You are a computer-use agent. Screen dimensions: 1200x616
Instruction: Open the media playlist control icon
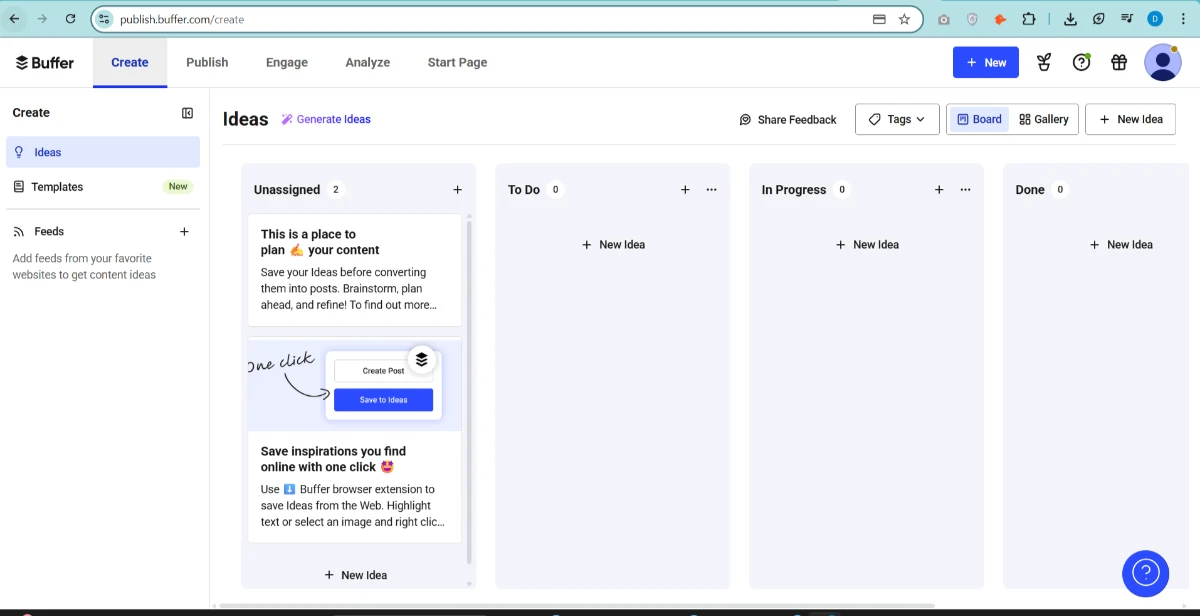click(x=1127, y=19)
